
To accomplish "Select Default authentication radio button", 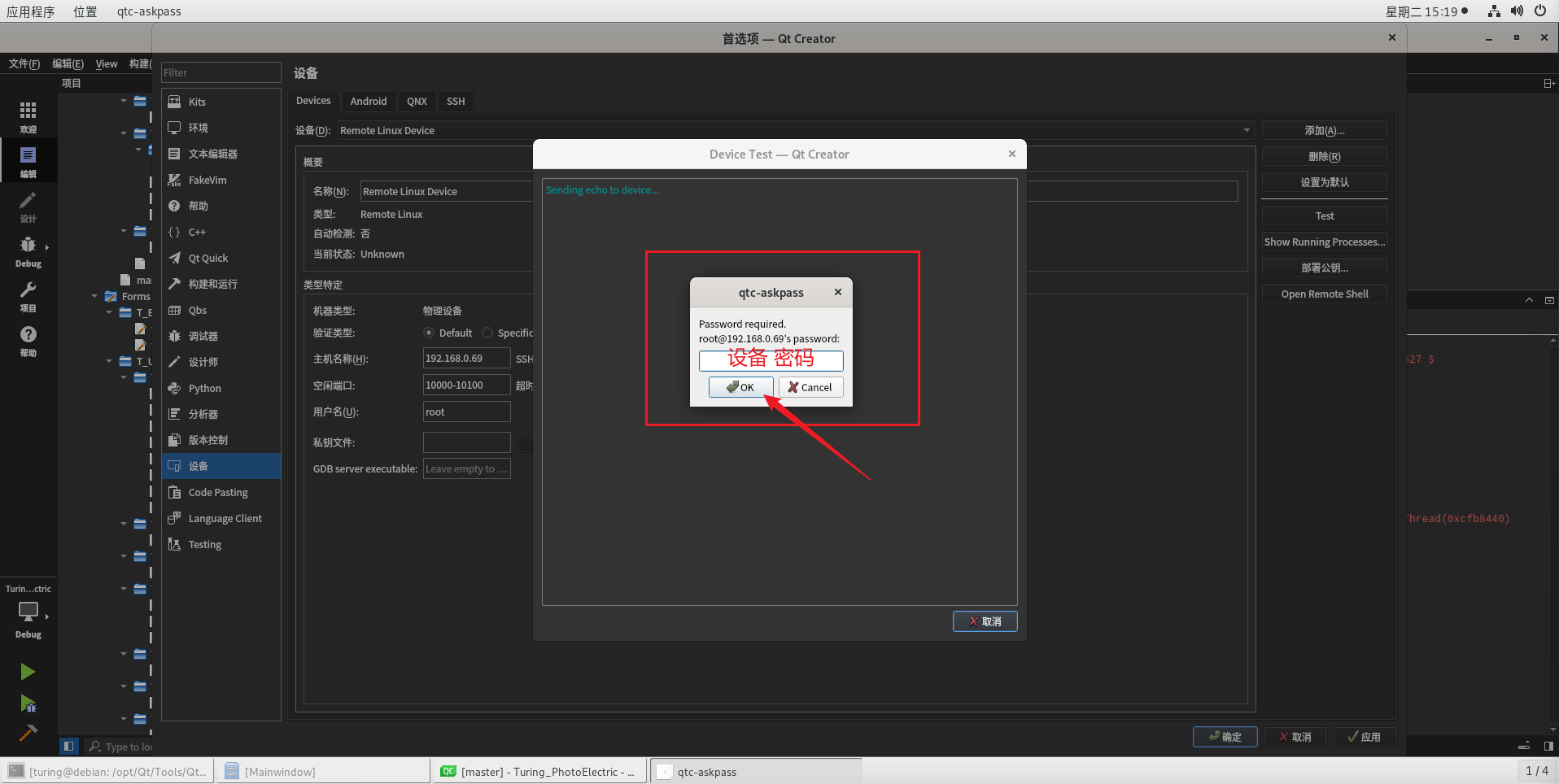I will [x=429, y=333].
